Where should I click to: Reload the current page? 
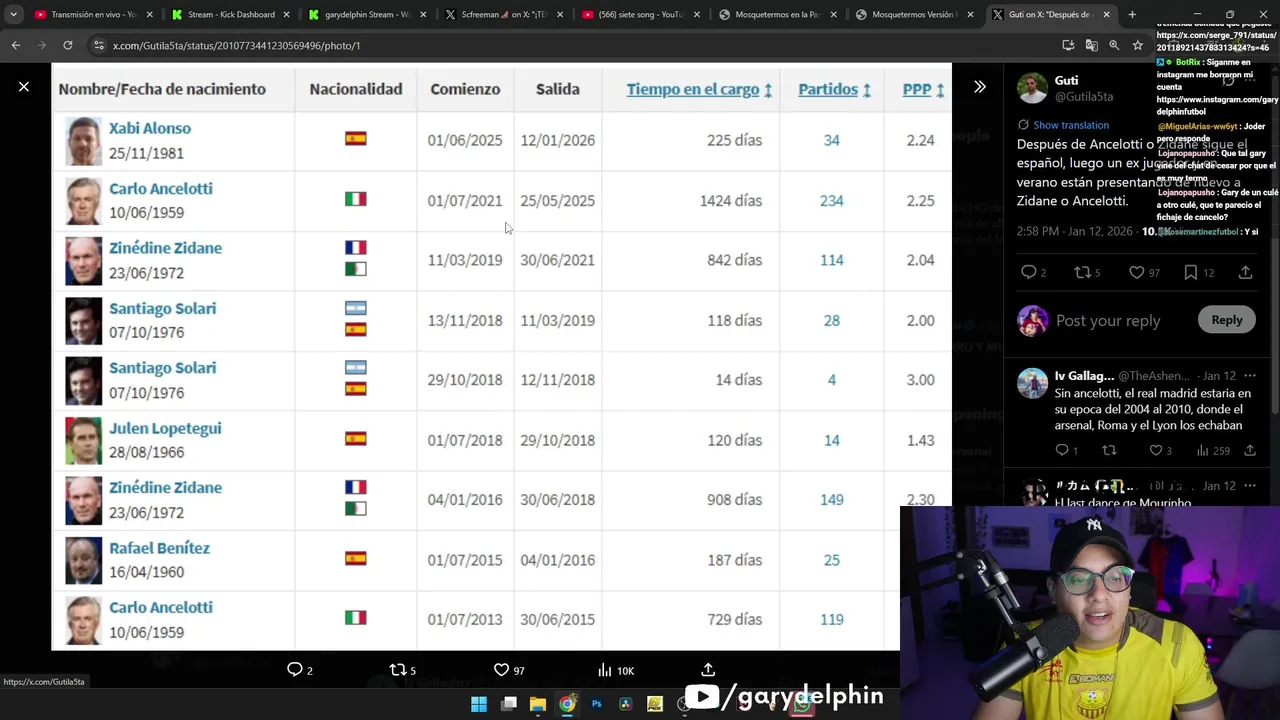click(x=67, y=45)
